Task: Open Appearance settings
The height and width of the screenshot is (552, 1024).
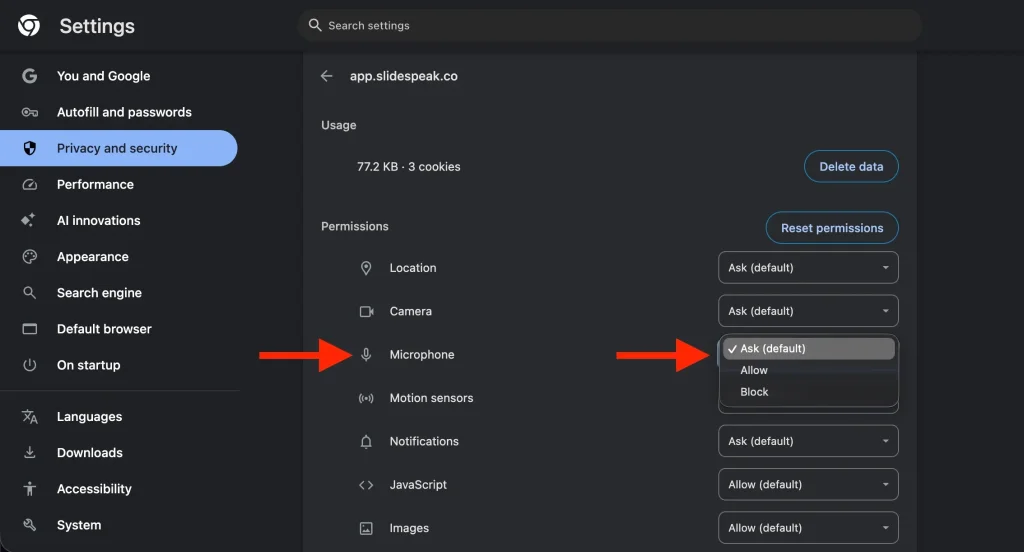Action: (118, 257)
